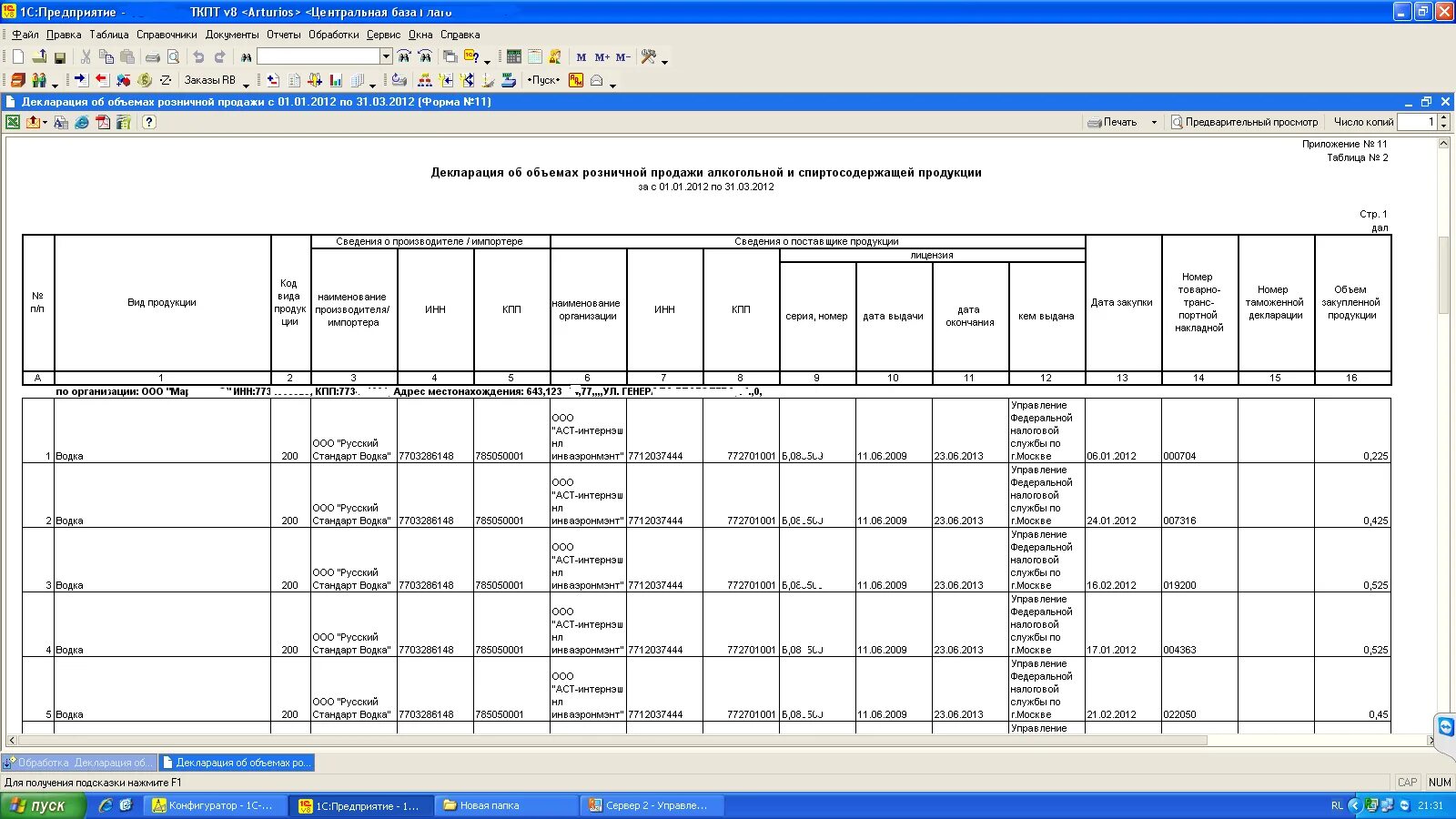
Task: Click the Вид продукции column header
Action: coord(162,303)
